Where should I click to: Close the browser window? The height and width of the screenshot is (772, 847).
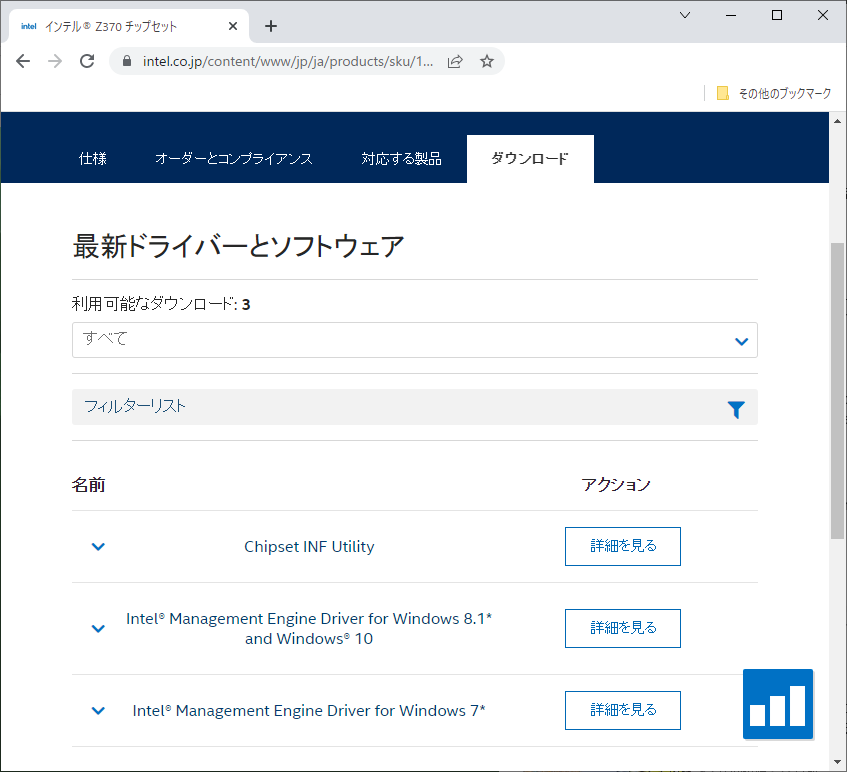pos(823,15)
